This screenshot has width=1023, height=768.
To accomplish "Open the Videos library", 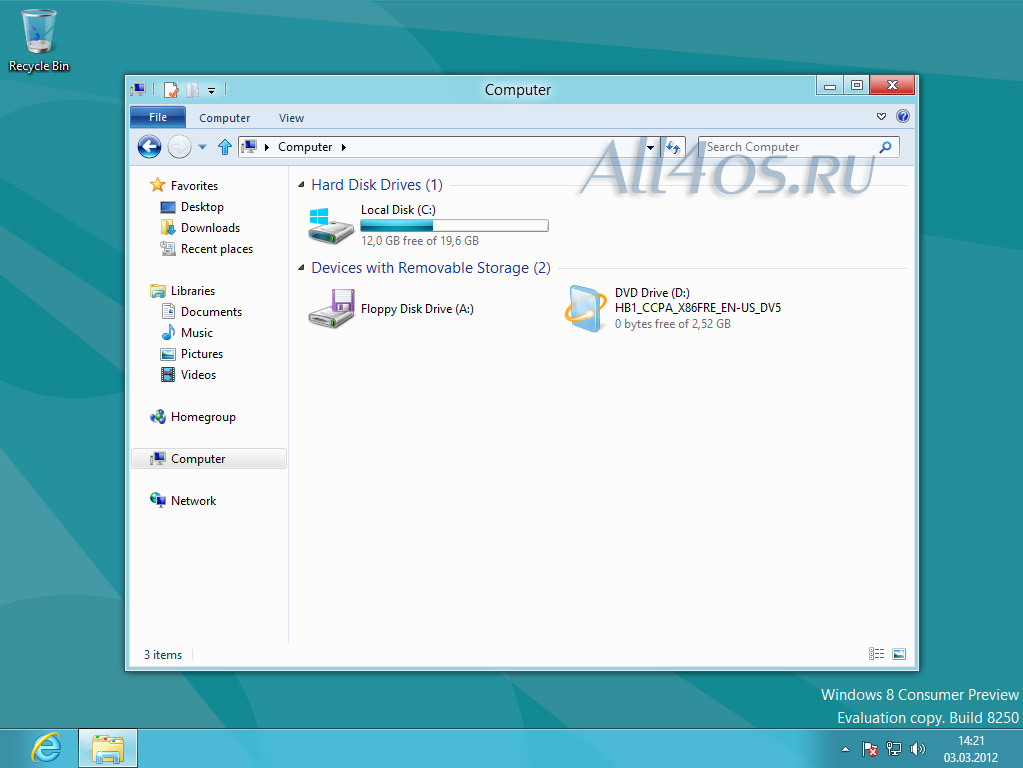I will (198, 375).
